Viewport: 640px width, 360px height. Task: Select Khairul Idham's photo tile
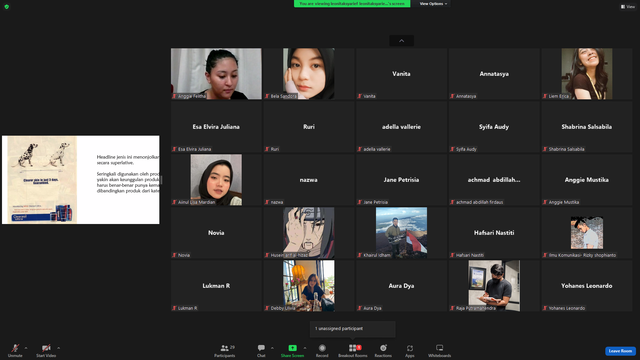pos(402,233)
